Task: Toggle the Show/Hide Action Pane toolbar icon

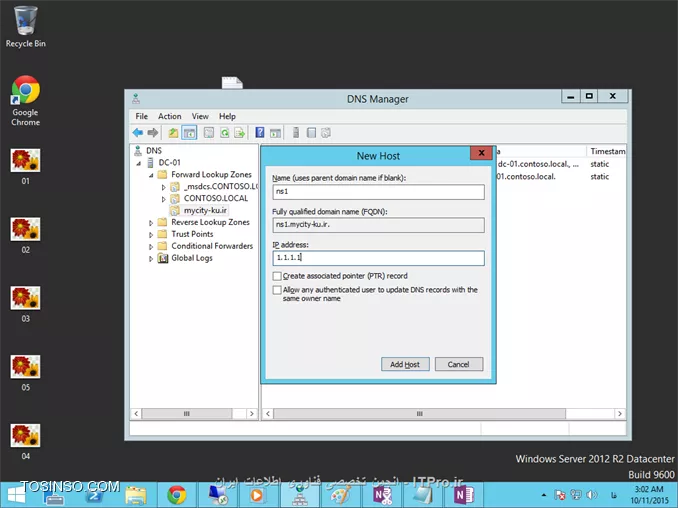Action: (275, 133)
